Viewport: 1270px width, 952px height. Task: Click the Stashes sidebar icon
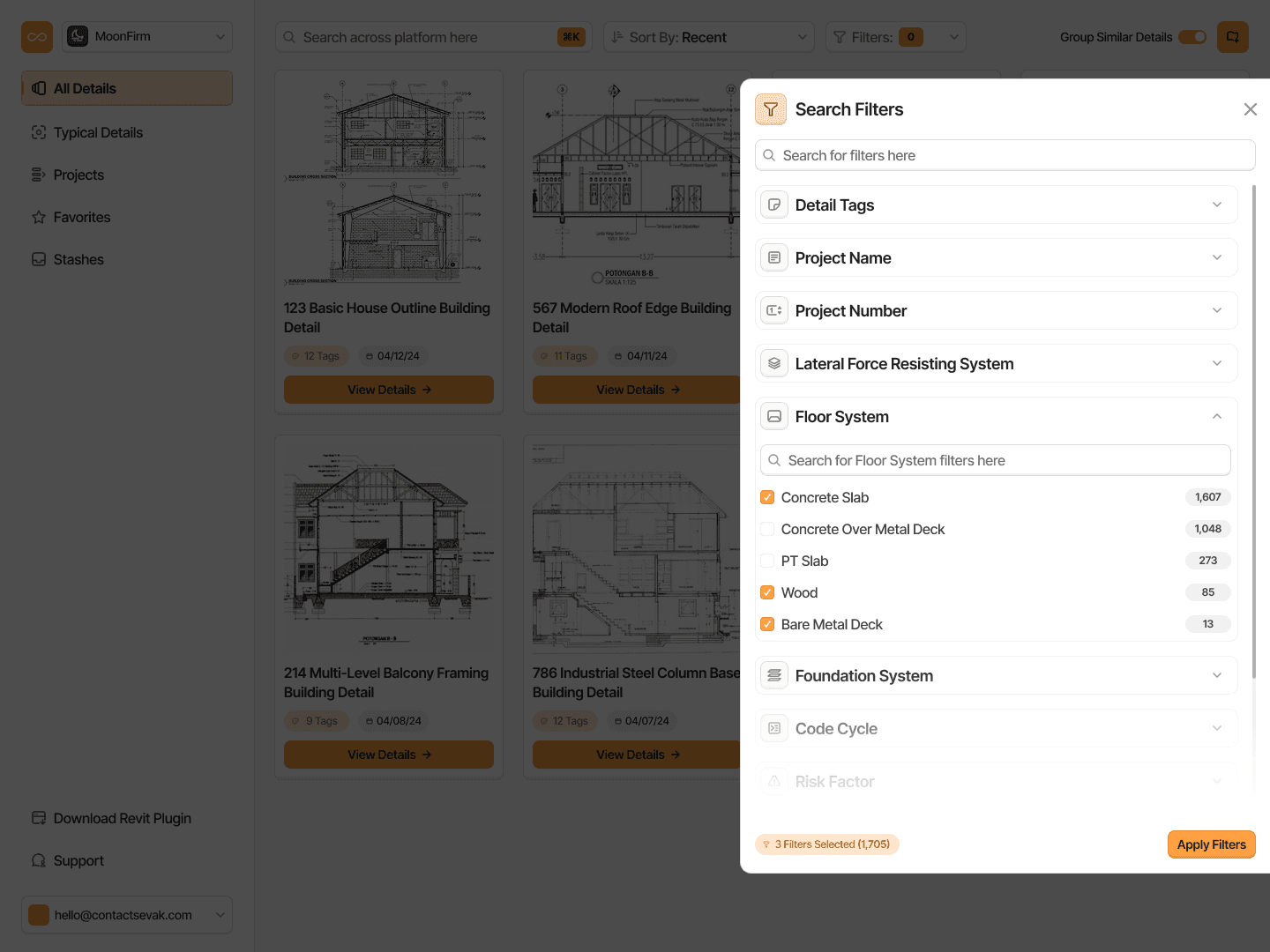(x=39, y=259)
